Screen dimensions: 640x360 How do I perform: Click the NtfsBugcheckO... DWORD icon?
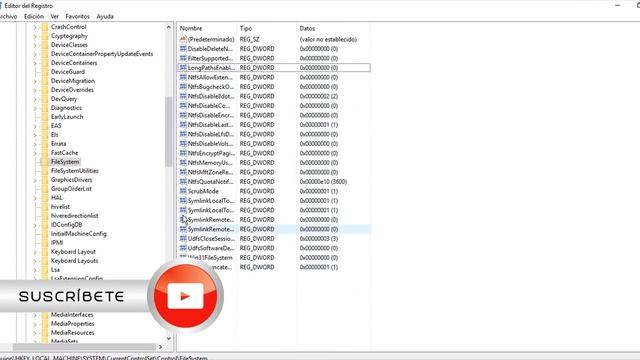pyautogui.click(x=183, y=87)
